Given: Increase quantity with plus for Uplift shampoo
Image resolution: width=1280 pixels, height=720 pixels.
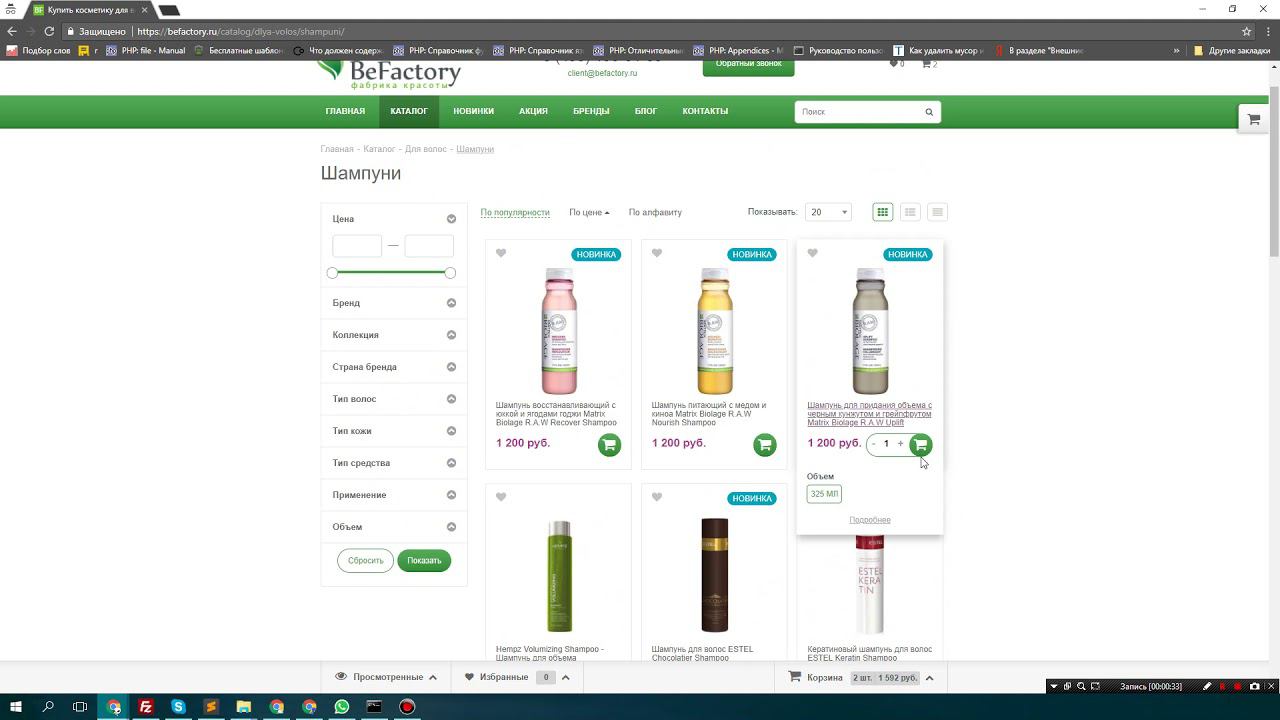Looking at the screenshot, I should (x=900, y=444).
